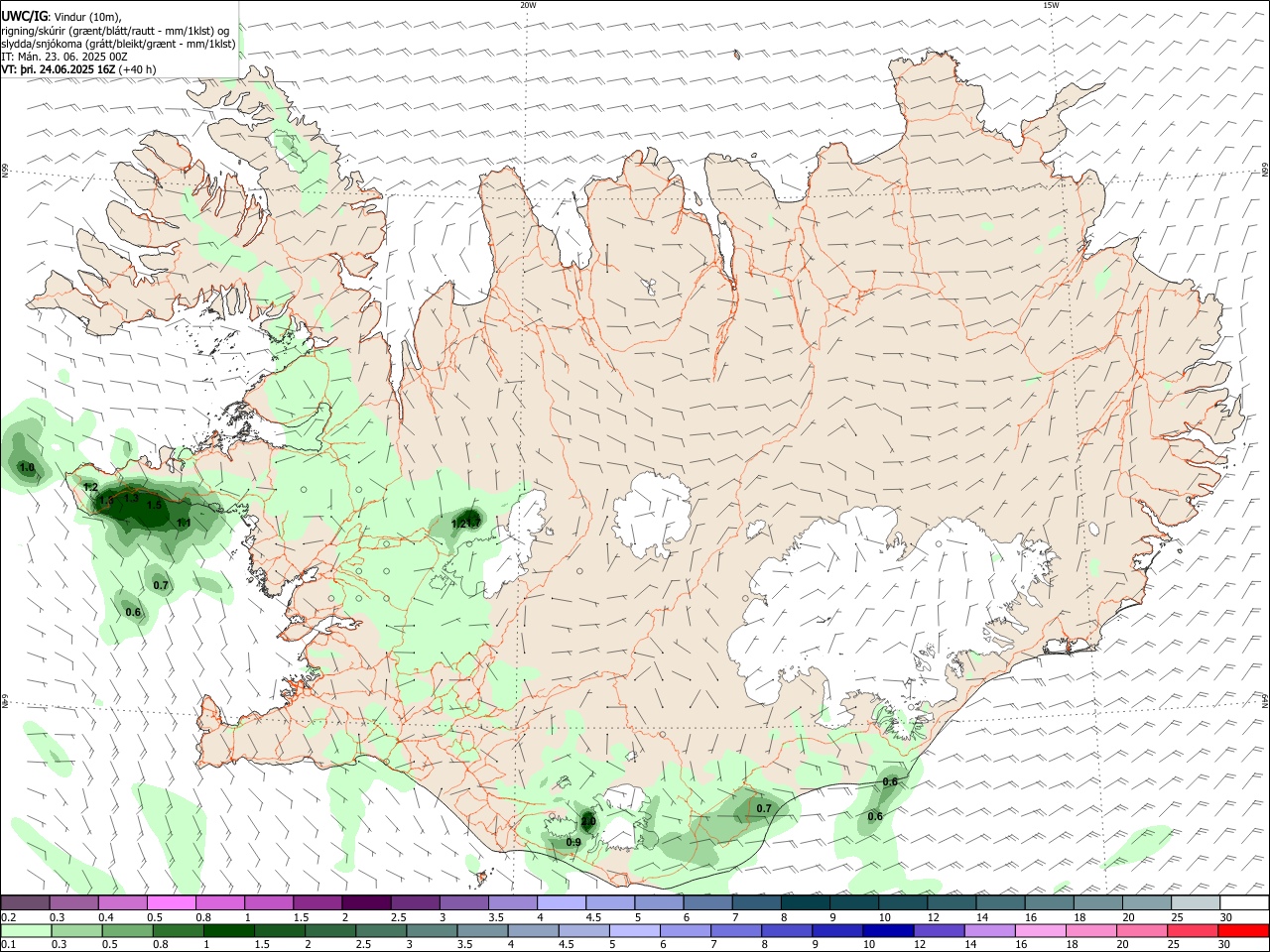
Task: Select the light gray swatch labeled 25 in upper legend
Action: click(1197, 903)
